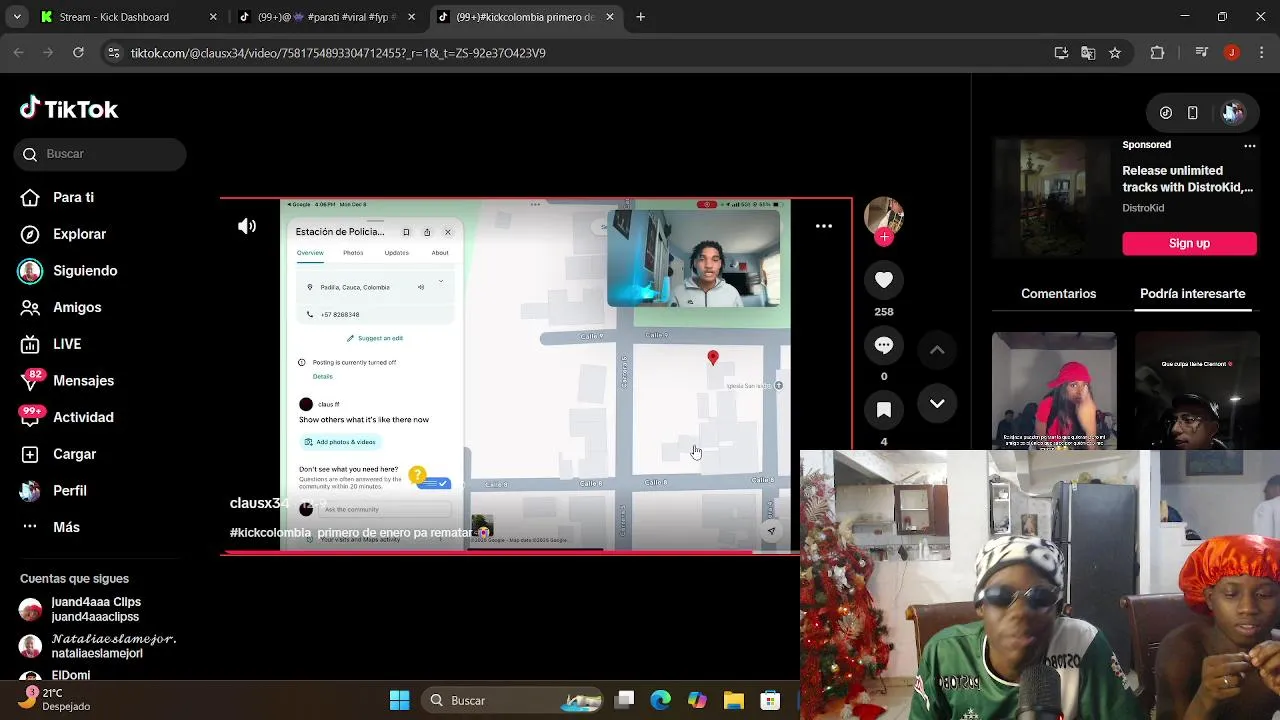Open the Cargar upload page
This screenshot has height=720, width=1280.
click(59, 454)
